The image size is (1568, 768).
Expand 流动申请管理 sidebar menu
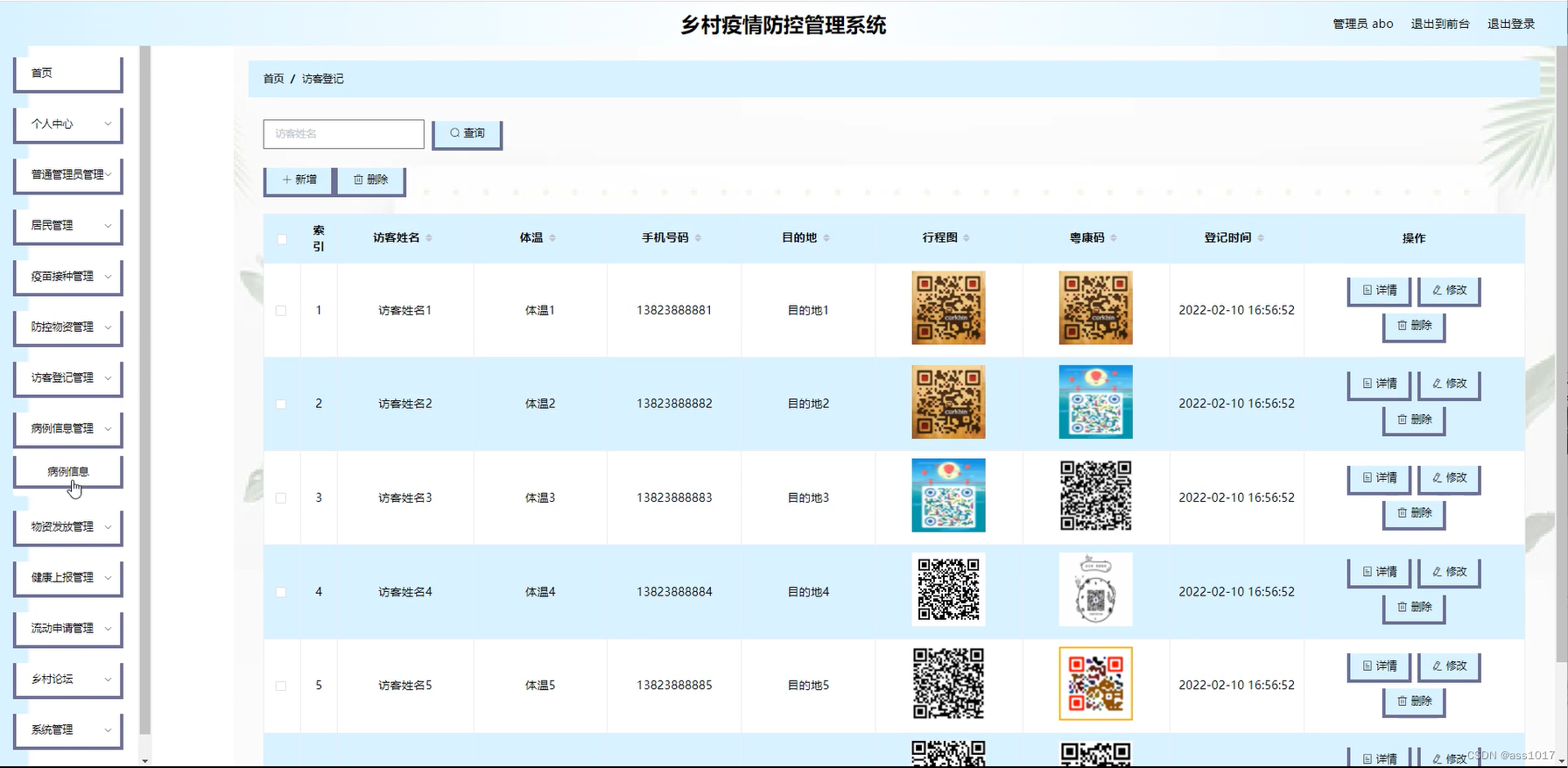[x=67, y=629]
